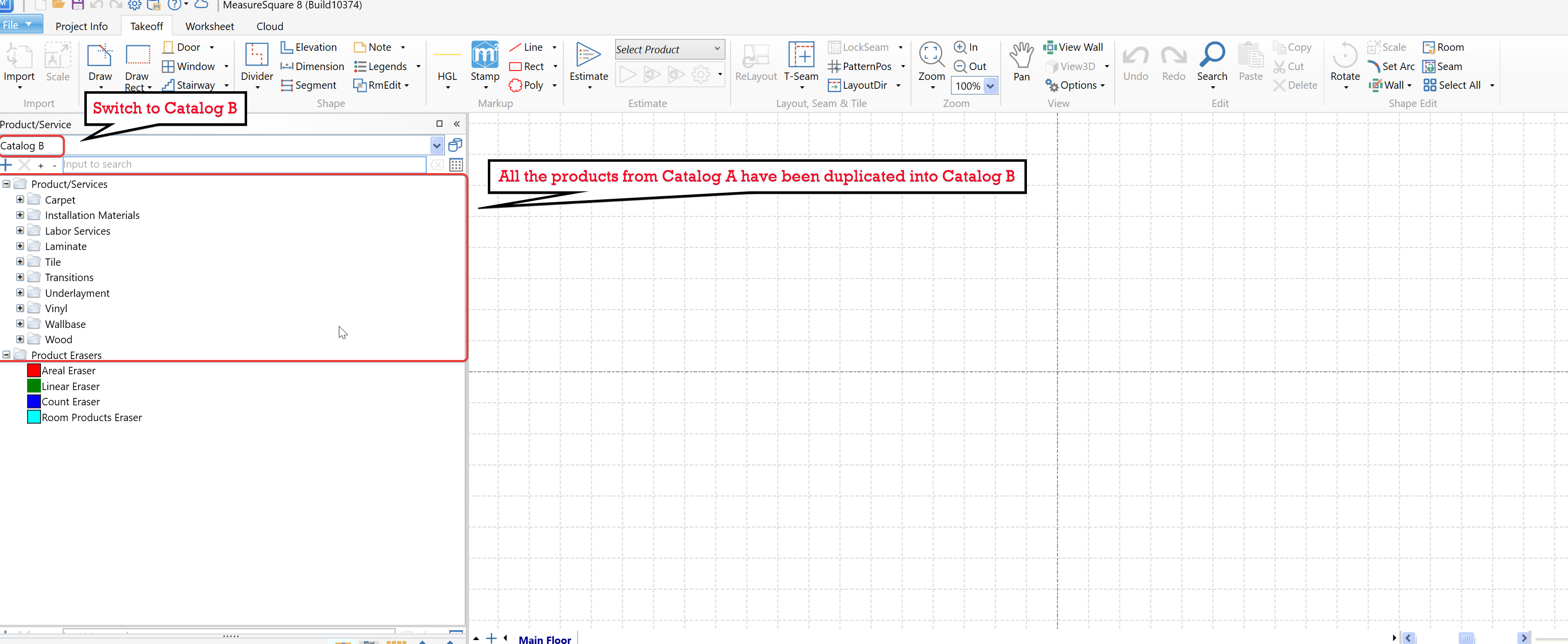The height and width of the screenshot is (644, 1568).
Task: Collapse the Product Erasers node
Action: pyautogui.click(x=7, y=355)
